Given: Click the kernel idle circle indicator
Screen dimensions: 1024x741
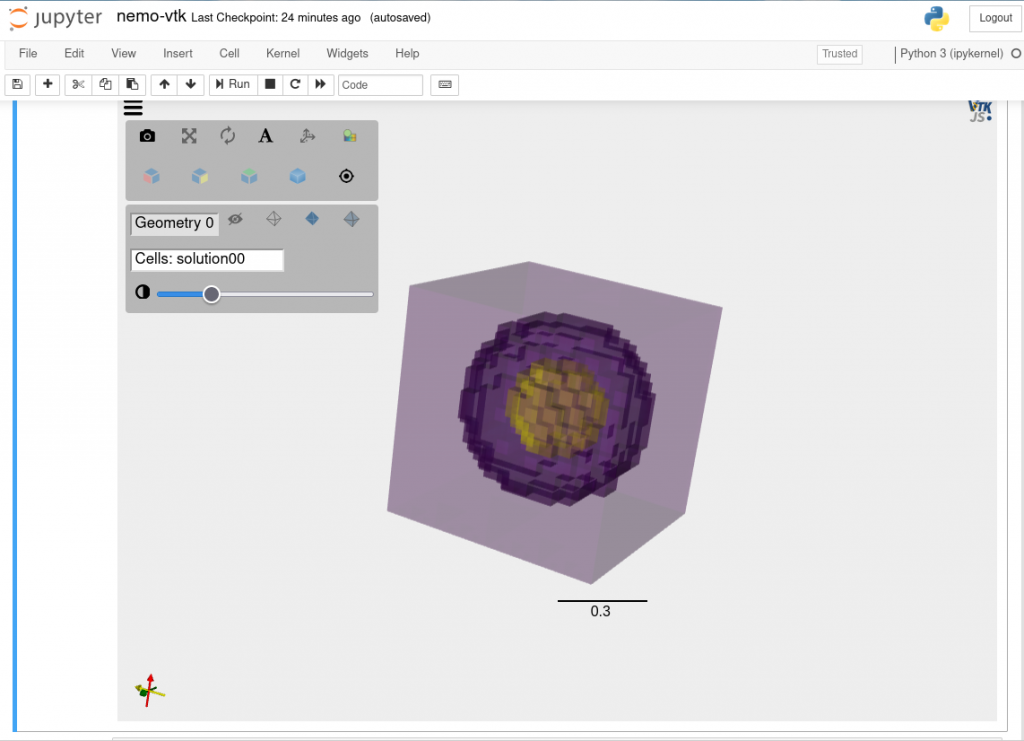Looking at the screenshot, I should (x=1016, y=54).
